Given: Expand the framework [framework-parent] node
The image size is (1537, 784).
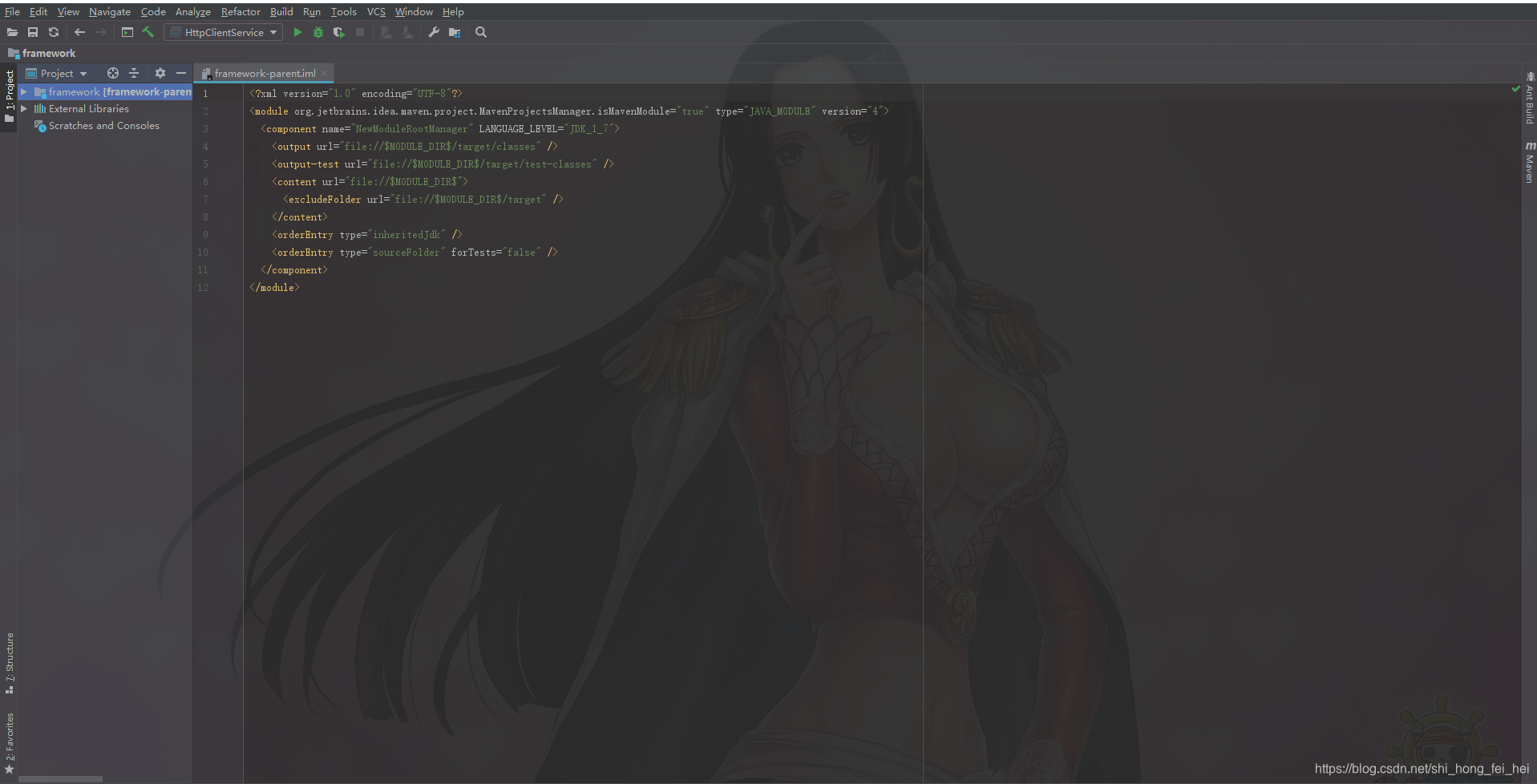Looking at the screenshot, I should coord(25,91).
